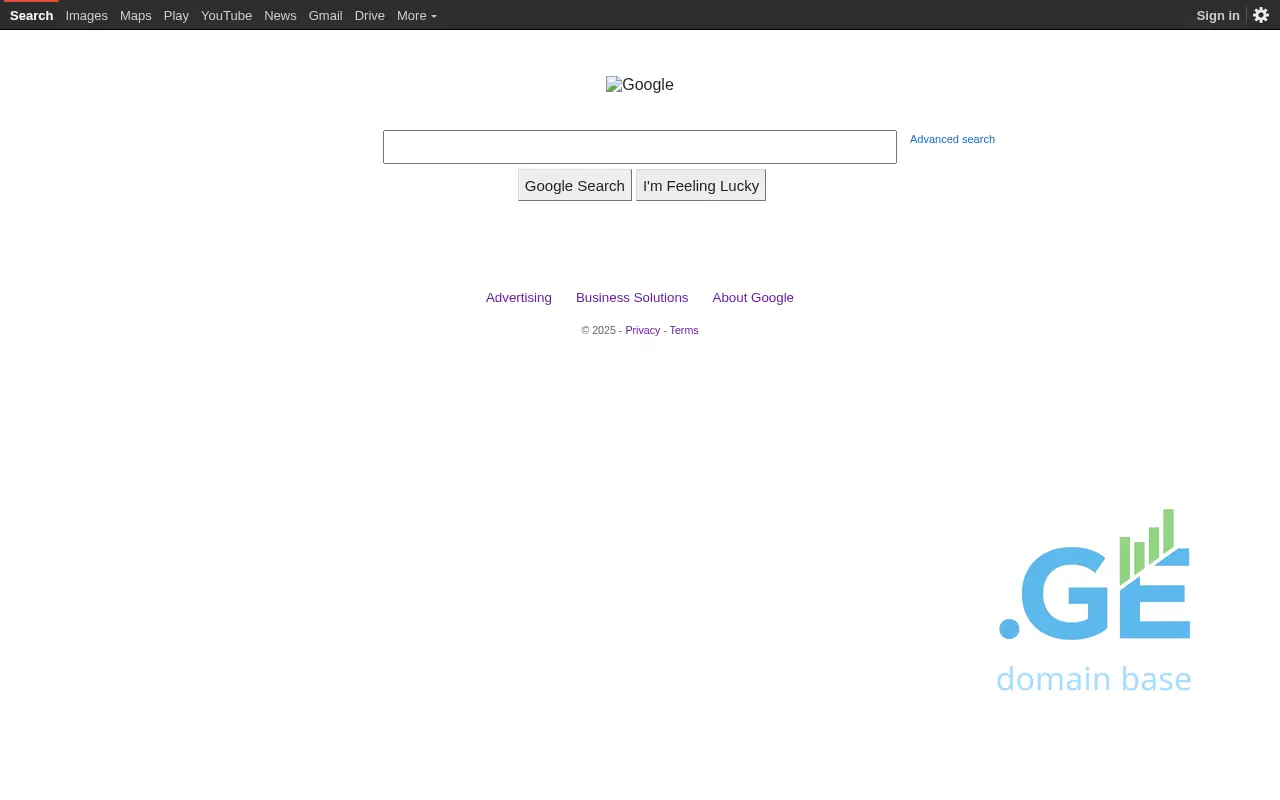Screen dimensions: 1280x800
Task: Open Gmail from the top bar
Action: [x=325, y=16]
